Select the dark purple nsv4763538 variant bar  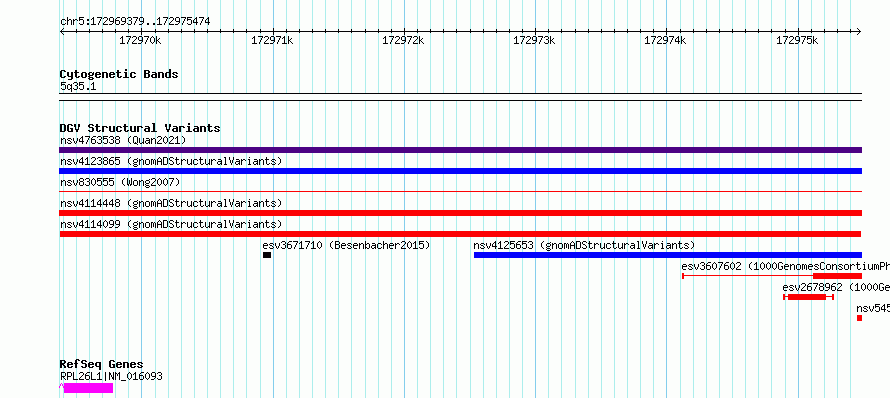tap(460, 150)
